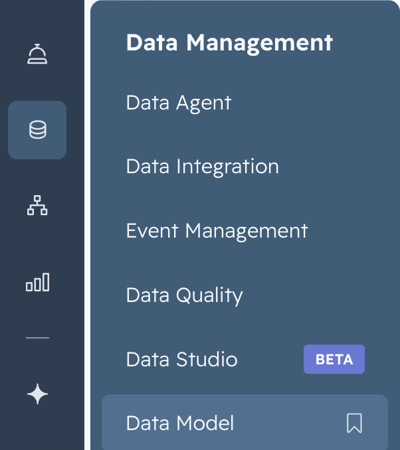
Task: Click the purple BETA badge
Action: [x=334, y=359]
